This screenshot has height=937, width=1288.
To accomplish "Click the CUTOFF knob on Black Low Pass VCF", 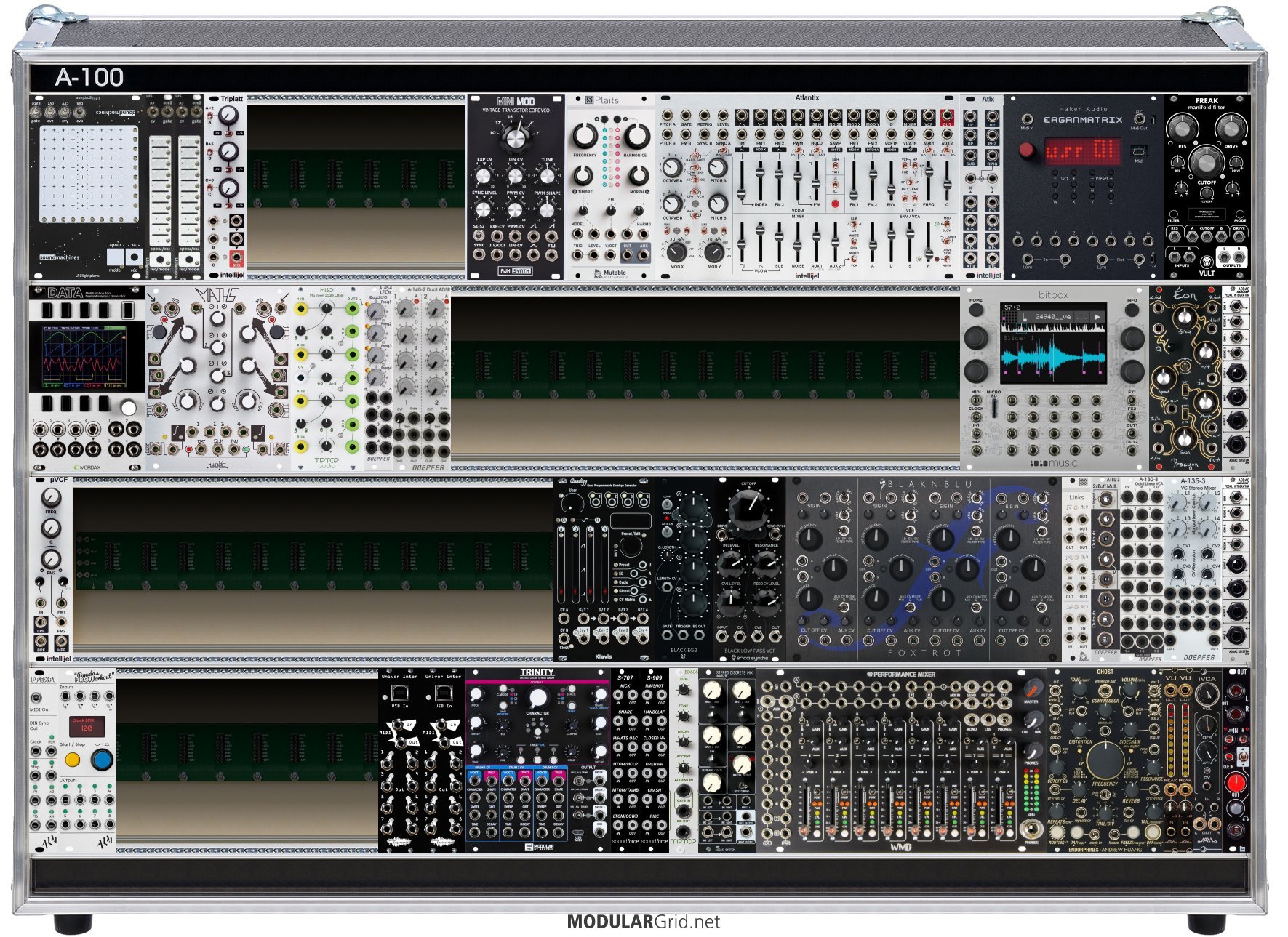I will click(x=748, y=504).
